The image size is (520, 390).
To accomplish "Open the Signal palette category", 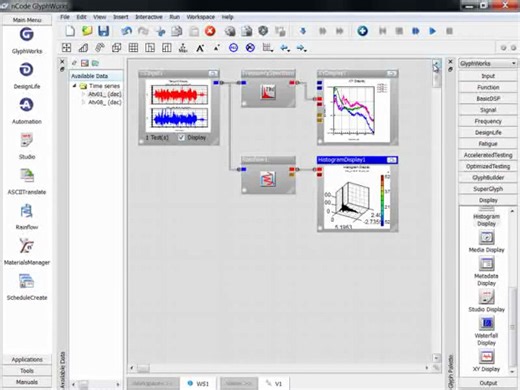I will pyautogui.click(x=488, y=110).
